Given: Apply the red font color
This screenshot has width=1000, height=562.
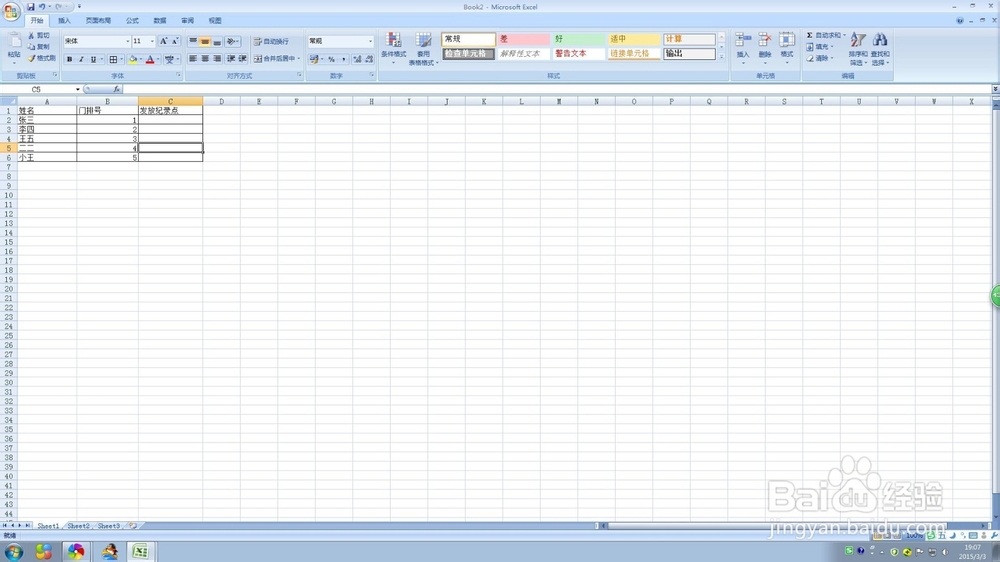Looking at the screenshot, I should [x=150, y=59].
